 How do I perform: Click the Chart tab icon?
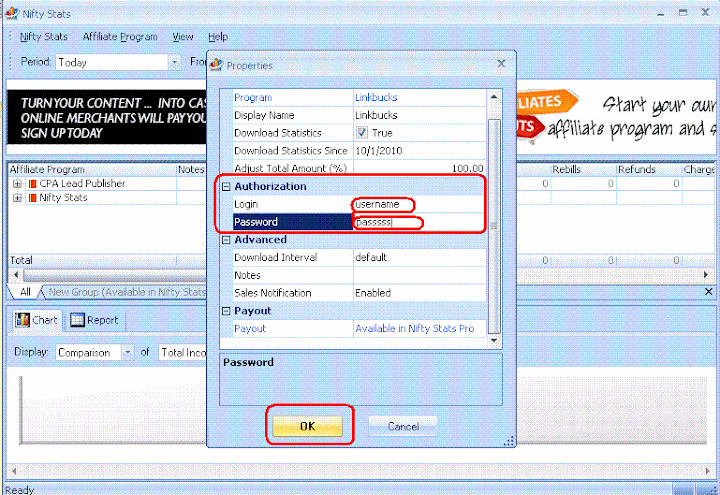point(22,320)
